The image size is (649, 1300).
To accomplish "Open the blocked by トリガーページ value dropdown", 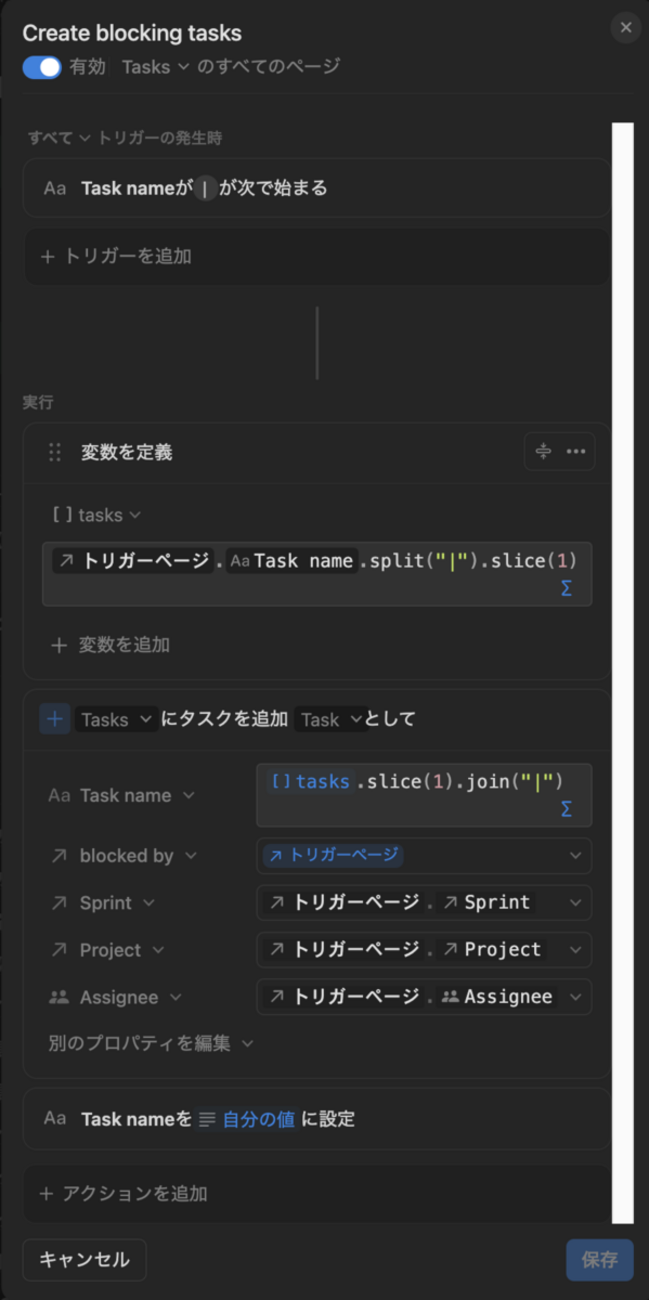I will pos(424,855).
